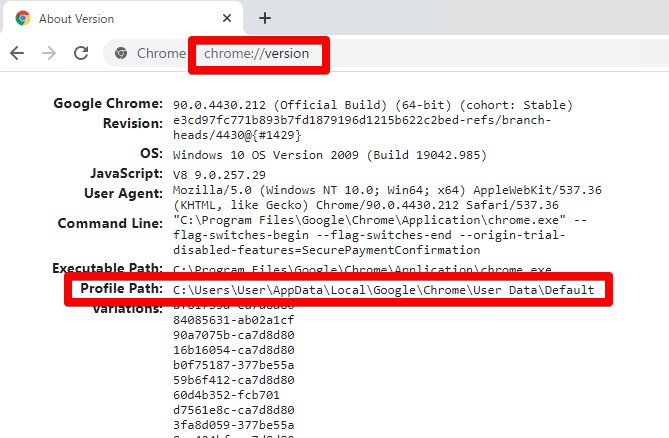Click variation 90a7075b-ca7d8d80
The width and height of the screenshot is (669, 438).
(x=234, y=335)
